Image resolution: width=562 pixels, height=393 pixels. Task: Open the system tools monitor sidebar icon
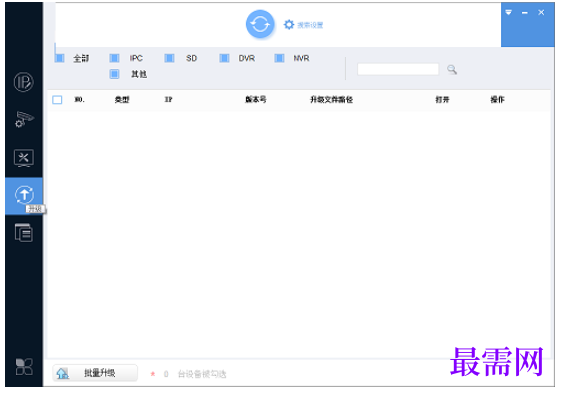click(x=24, y=158)
